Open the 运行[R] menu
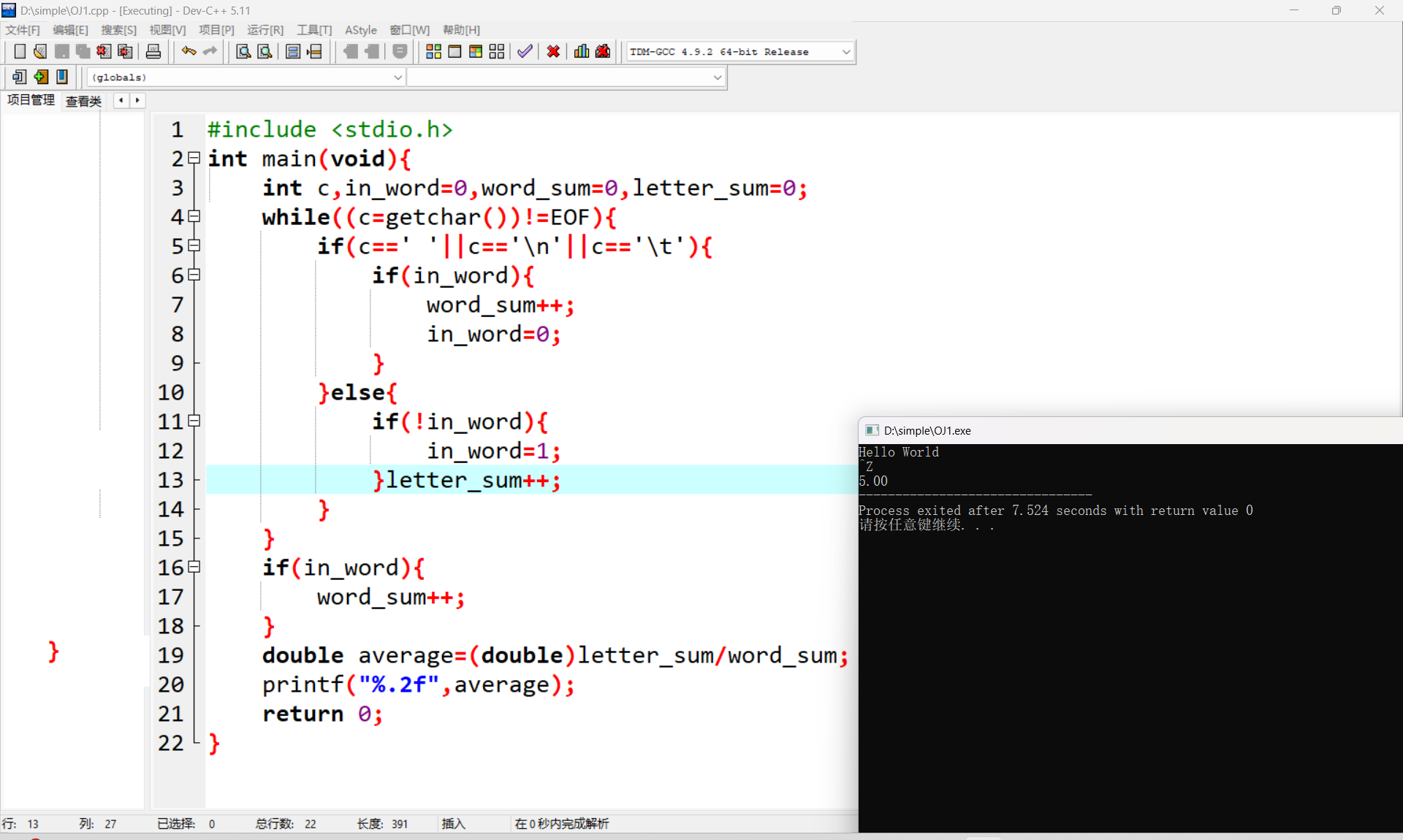The width and height of the screenshot is (1403, 840). [x=265, y=30]
